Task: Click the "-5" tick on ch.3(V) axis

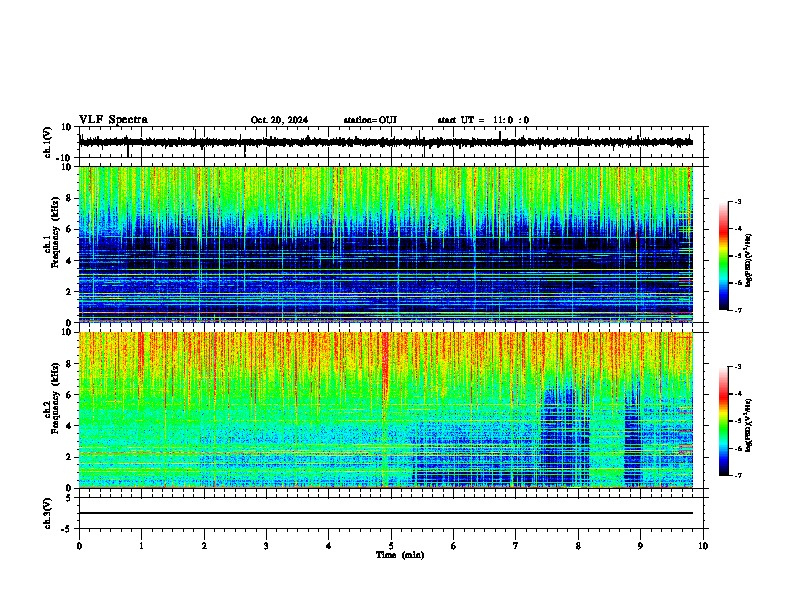Action: [x=67, y=529]
